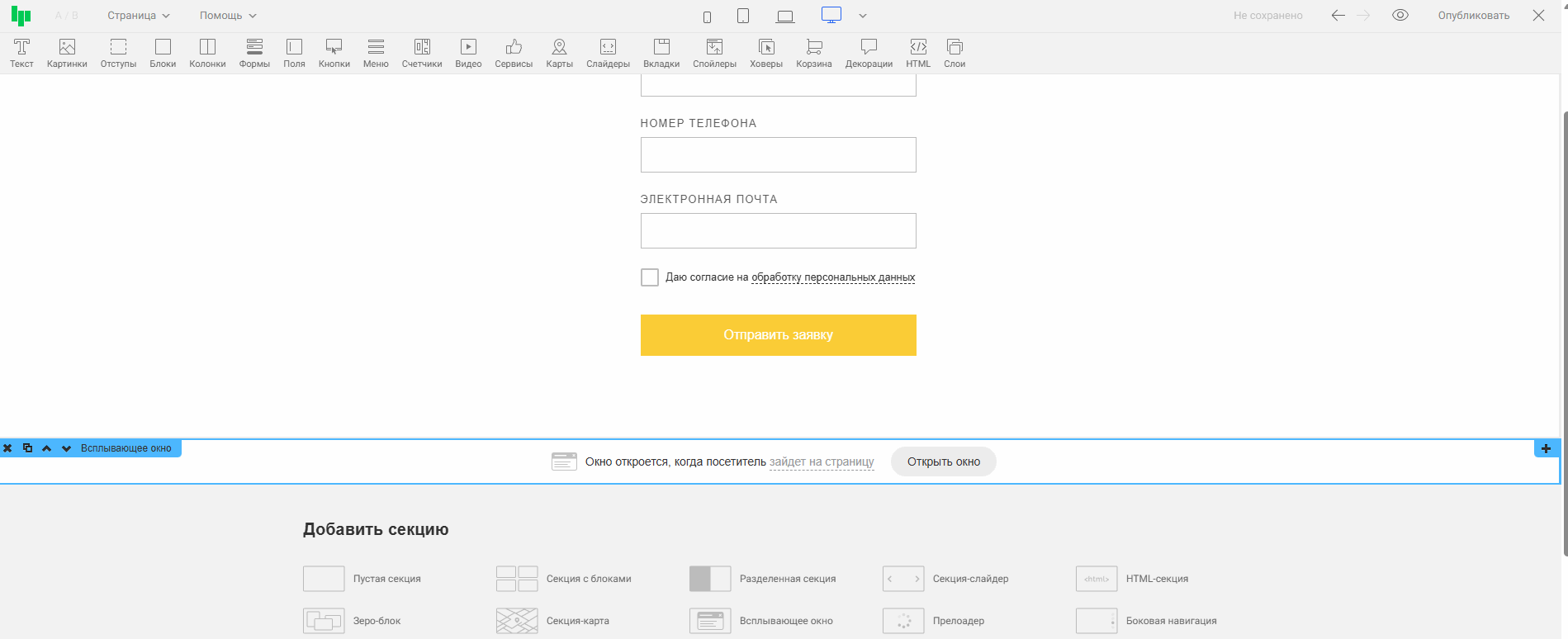Open the Ховеры widget
Image resolution: width=1568 pixels, height=639 pixels.
766,53
